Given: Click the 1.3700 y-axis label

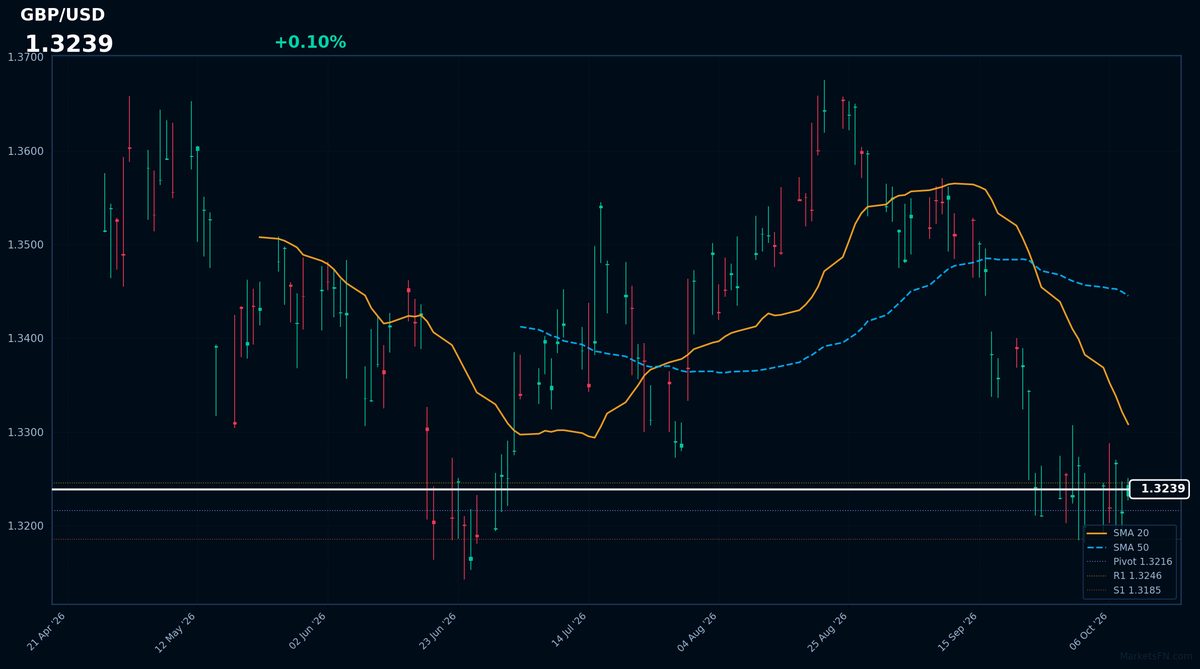Looking at the screenshot, I should tap(26, 58).
